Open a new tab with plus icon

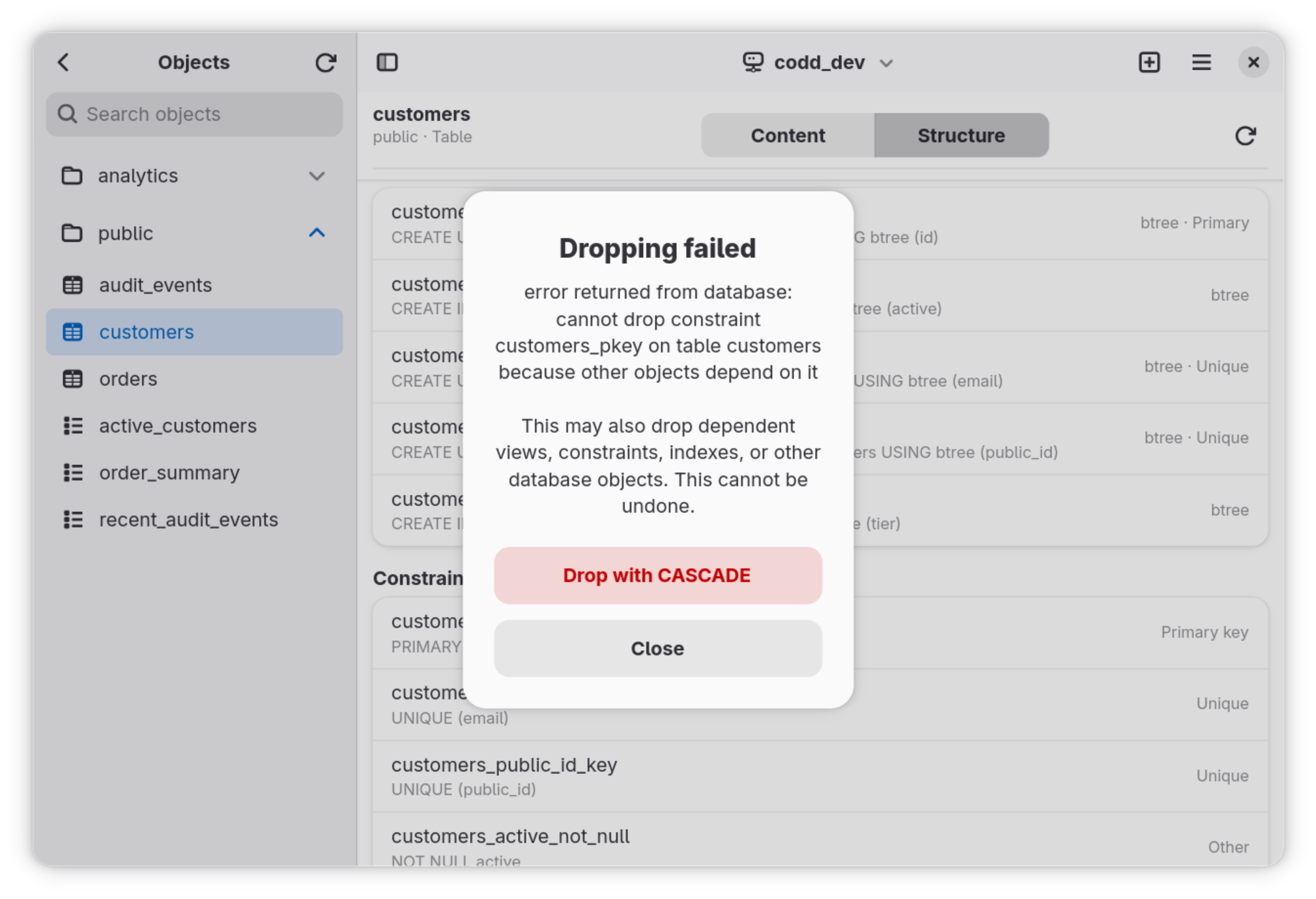1149,63
